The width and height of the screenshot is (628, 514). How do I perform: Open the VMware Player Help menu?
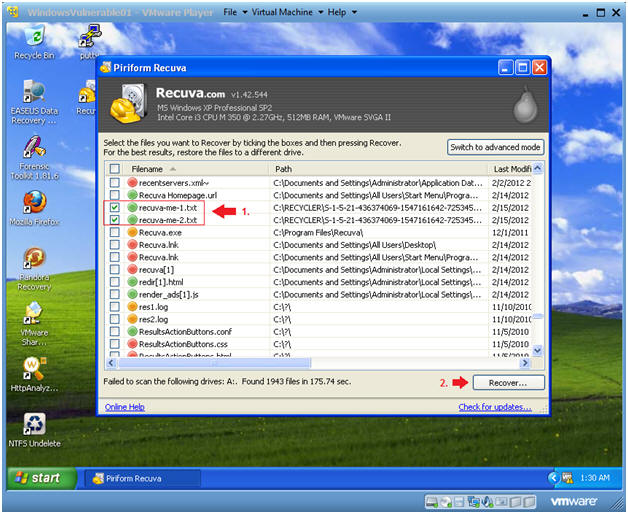coord(337,12)
